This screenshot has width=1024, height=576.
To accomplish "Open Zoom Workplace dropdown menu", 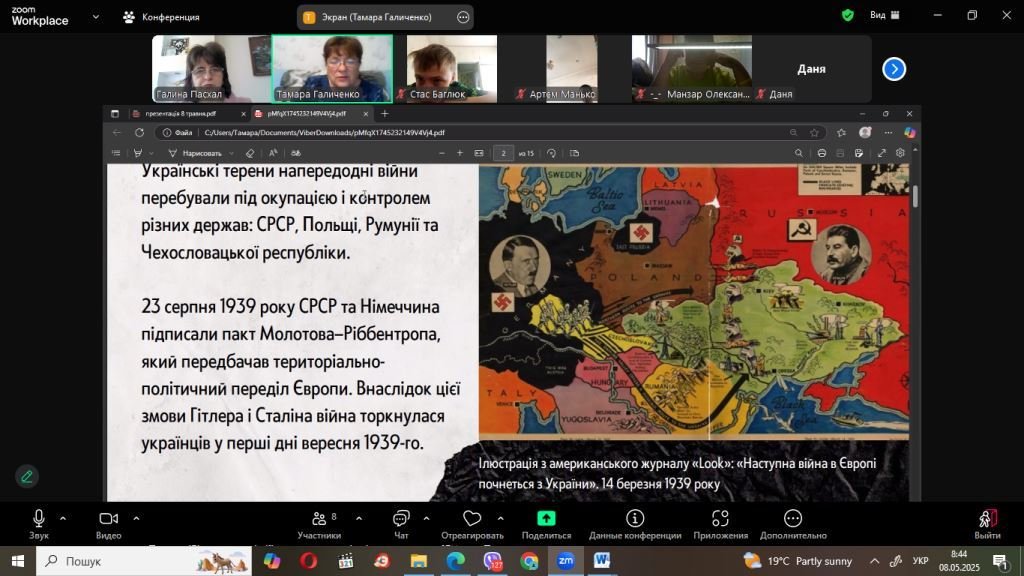I will [96, 17].
